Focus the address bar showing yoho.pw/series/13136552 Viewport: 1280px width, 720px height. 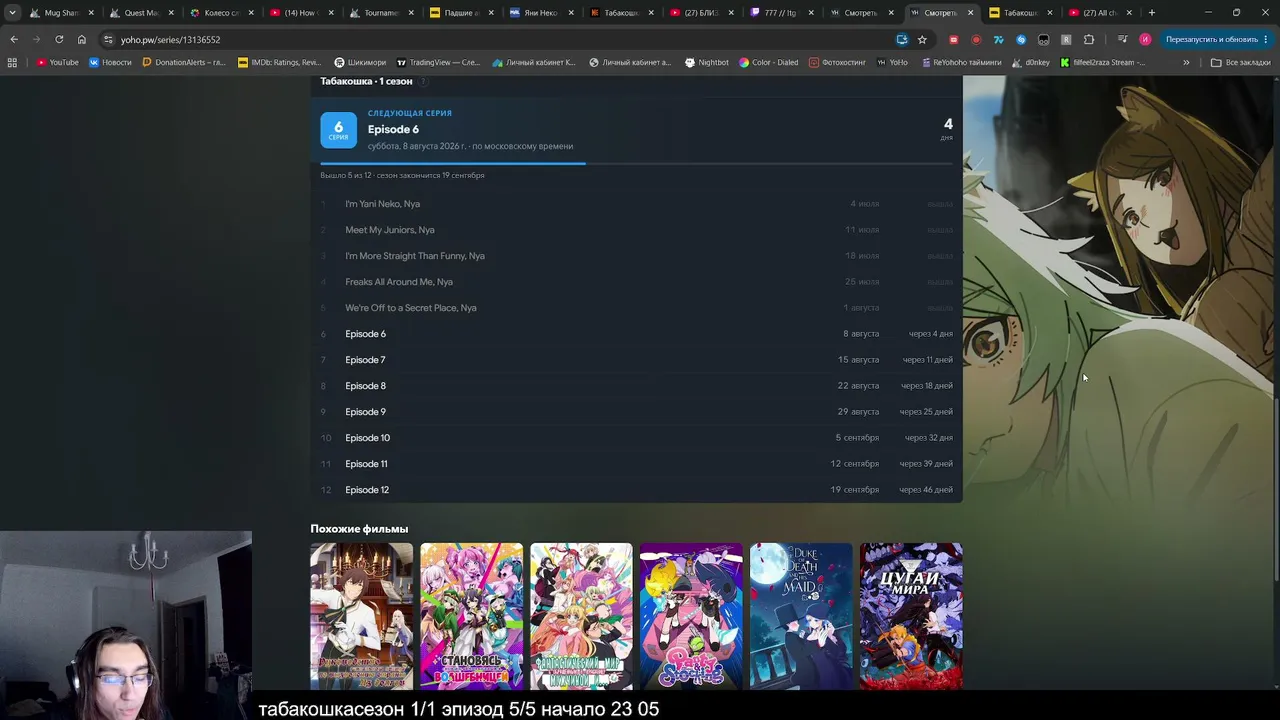(500, 39)
